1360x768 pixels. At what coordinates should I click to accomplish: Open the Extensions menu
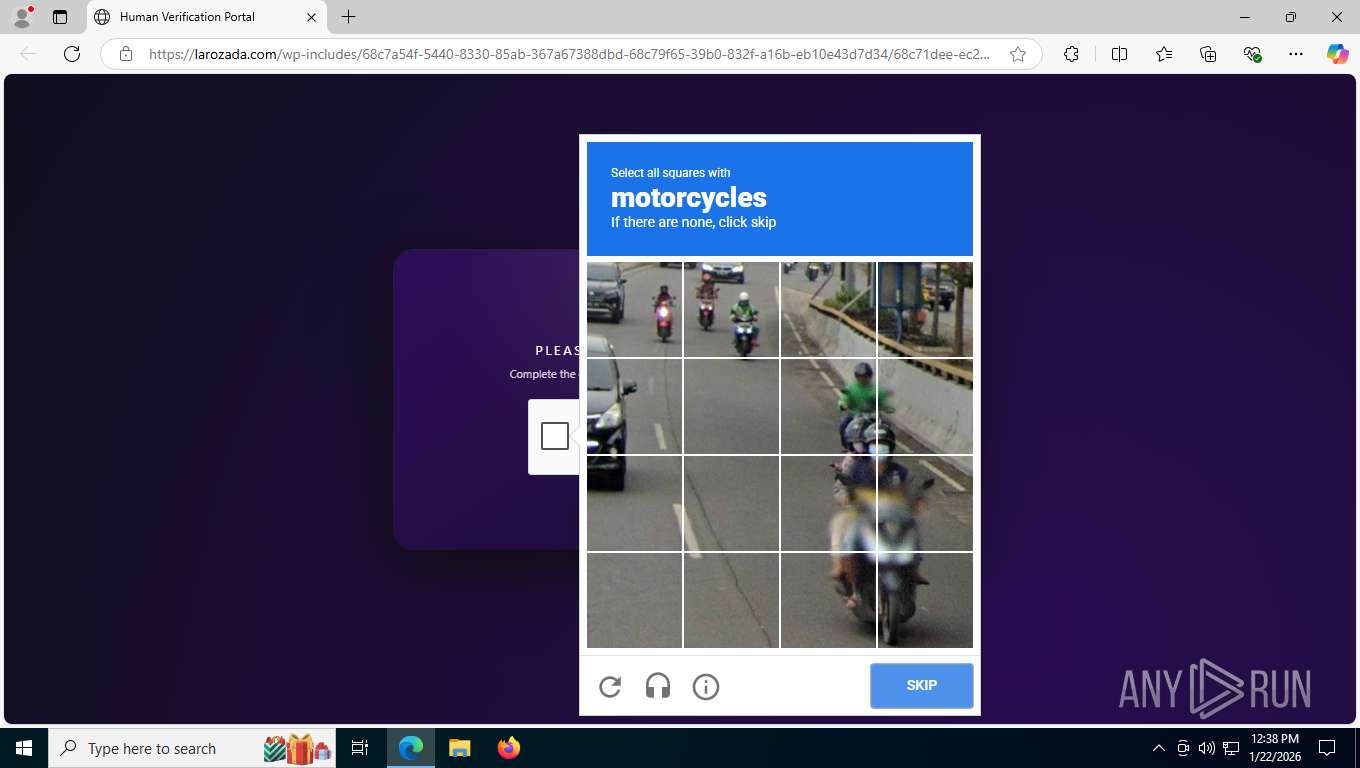(x=1071, y=54)
